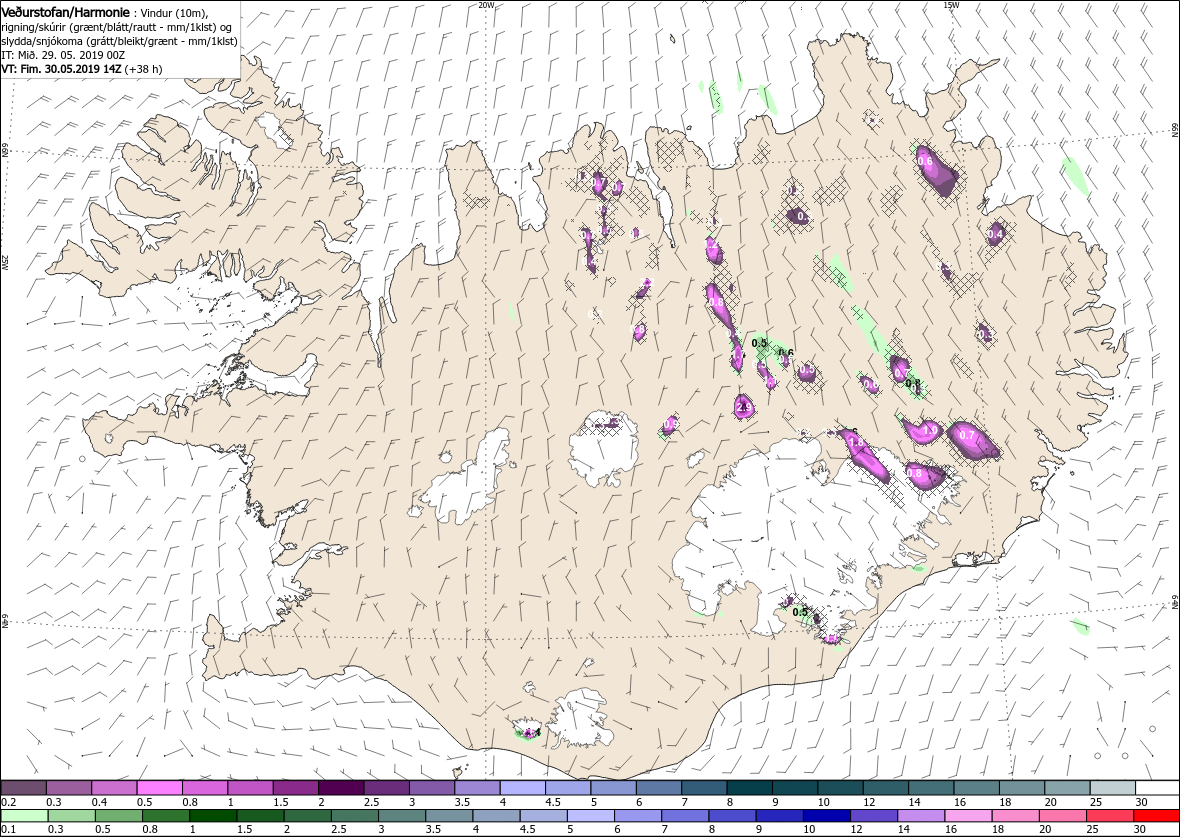
Task: Click the '64N' latitude label on the left edge
Action: 5,623
